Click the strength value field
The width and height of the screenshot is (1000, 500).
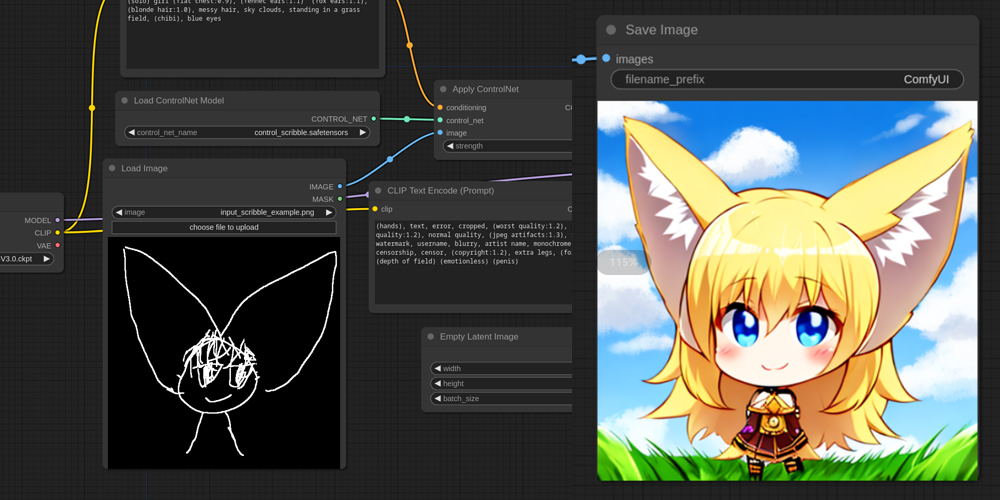tap(507, 146)
